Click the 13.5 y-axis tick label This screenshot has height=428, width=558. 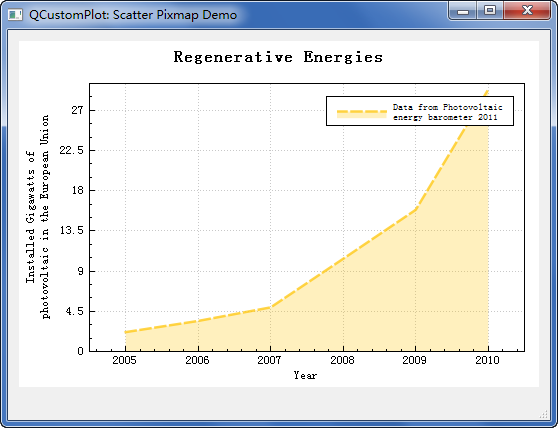pyautogui.click(x=72, y=231)
